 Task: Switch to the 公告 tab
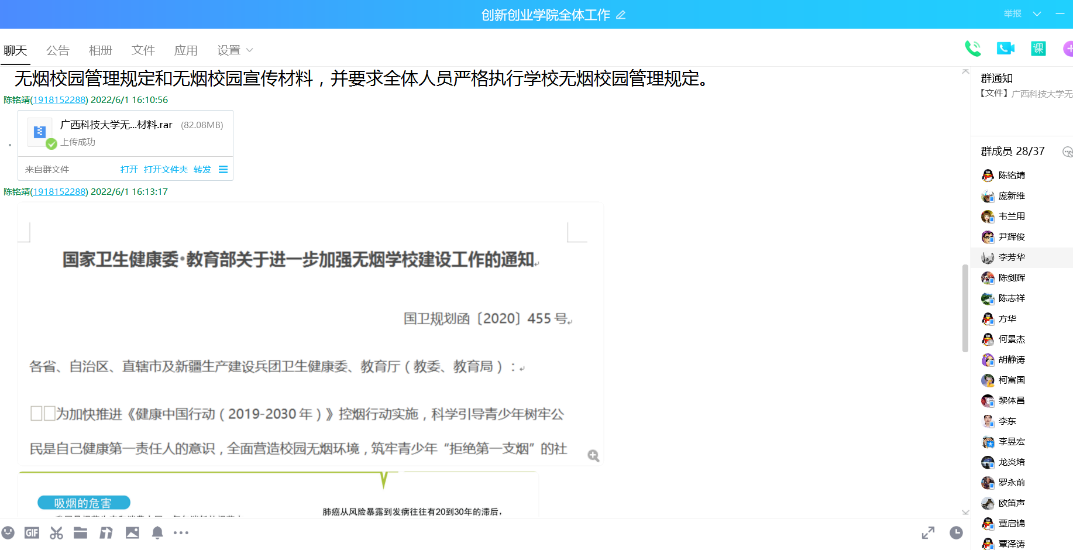pyautogui.click(x=58, y=50)
